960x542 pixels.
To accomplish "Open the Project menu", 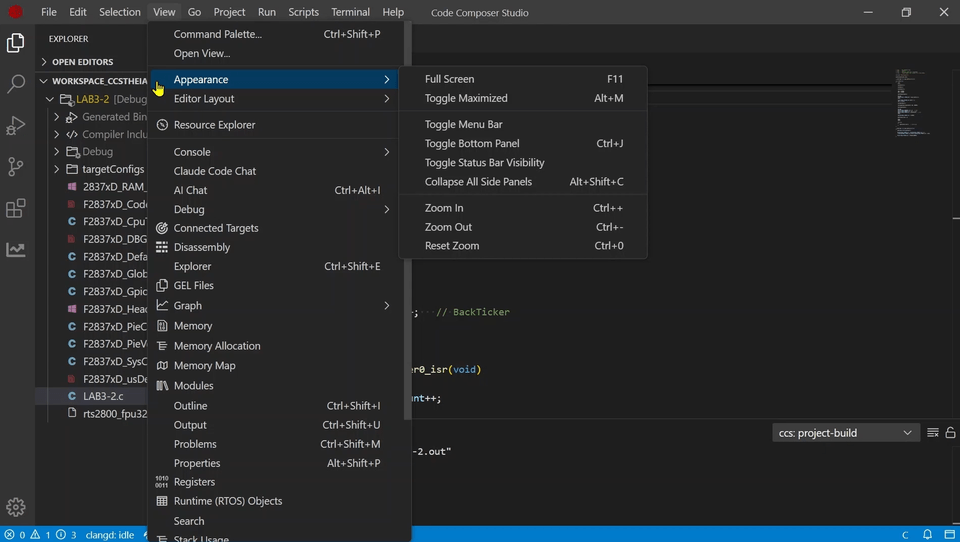I will [229, 12].
